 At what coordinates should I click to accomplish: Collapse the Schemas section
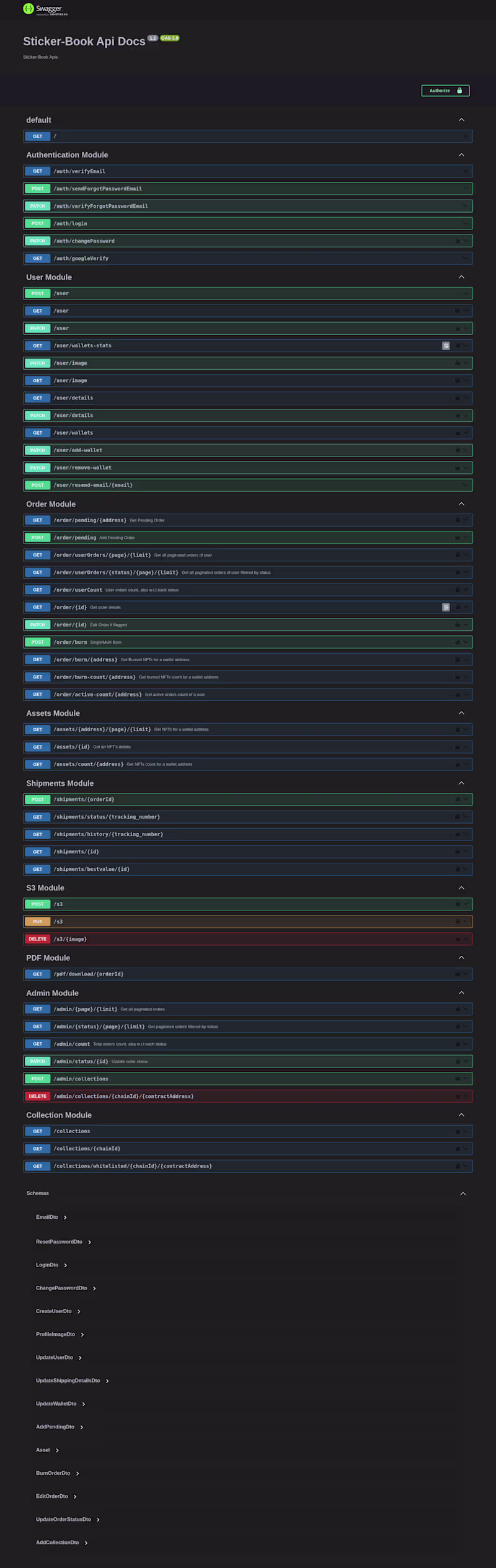point(463,1193)
